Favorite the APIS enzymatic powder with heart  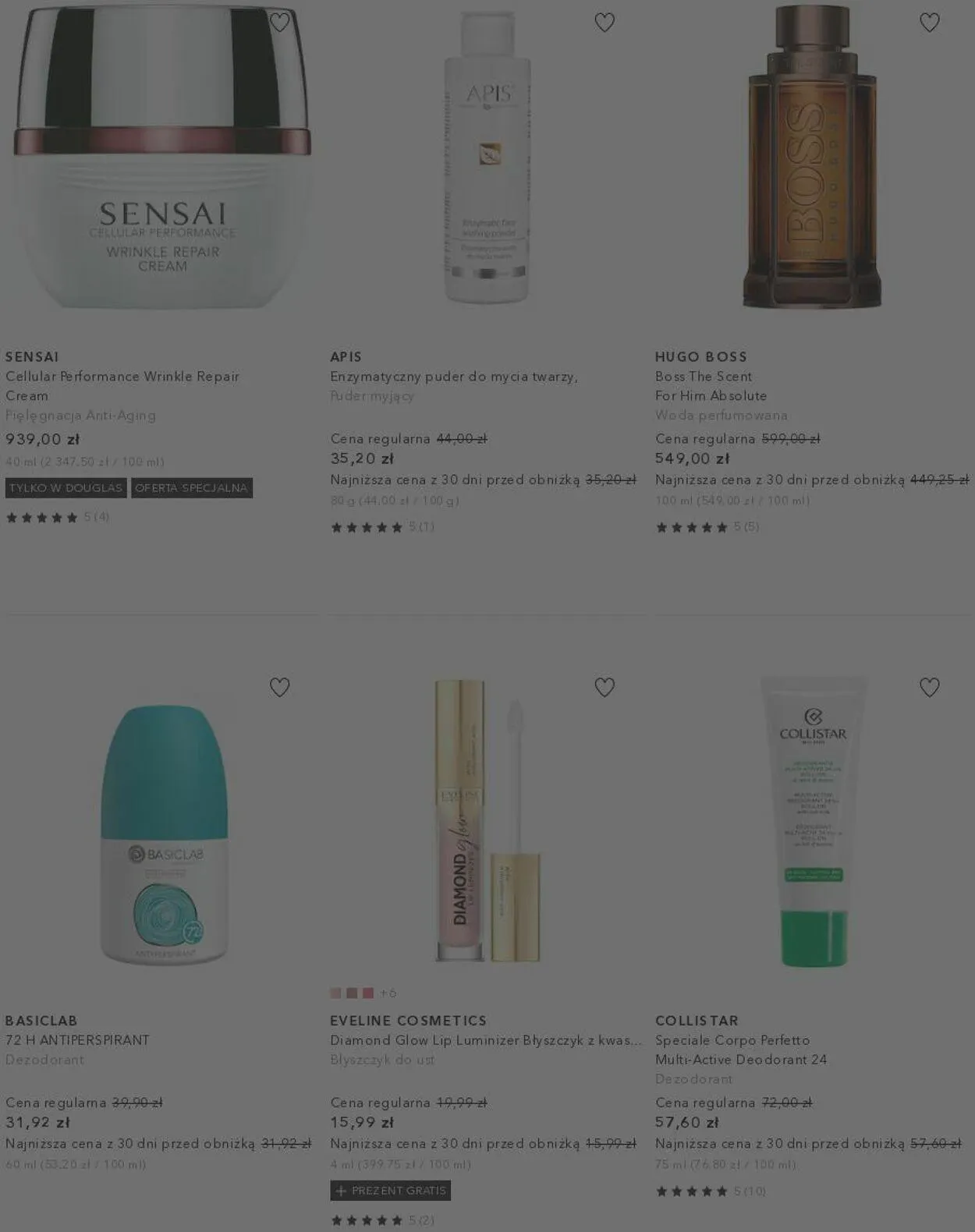click(604, 23)
